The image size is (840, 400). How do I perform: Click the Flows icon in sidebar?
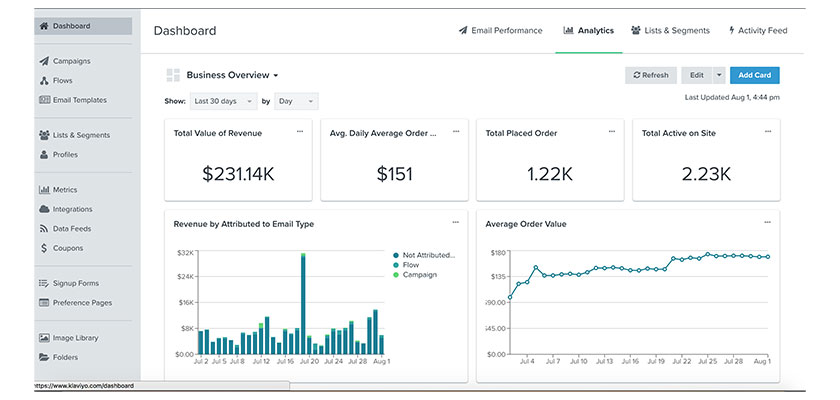coord(44,80)
